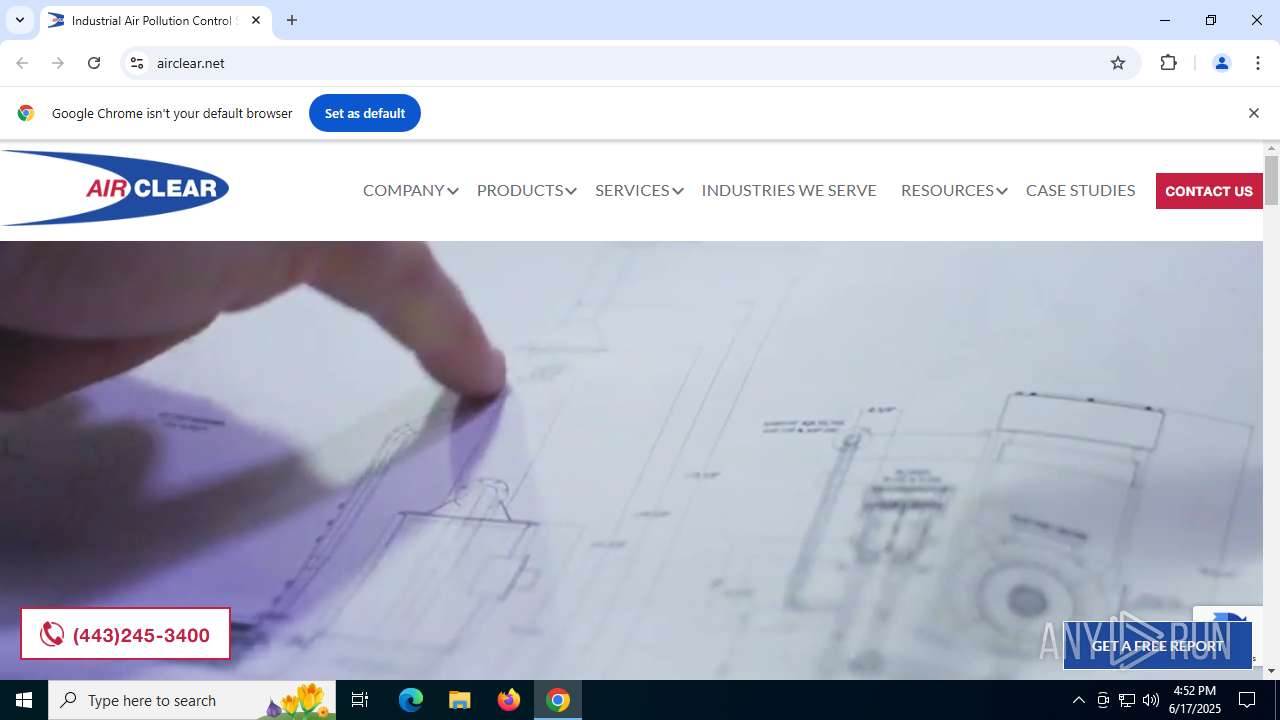Image resolution: width=1280 pixels, height=720 pixels.
Task: Bookmark this page with the star icon
Action: pos(1118,63)
